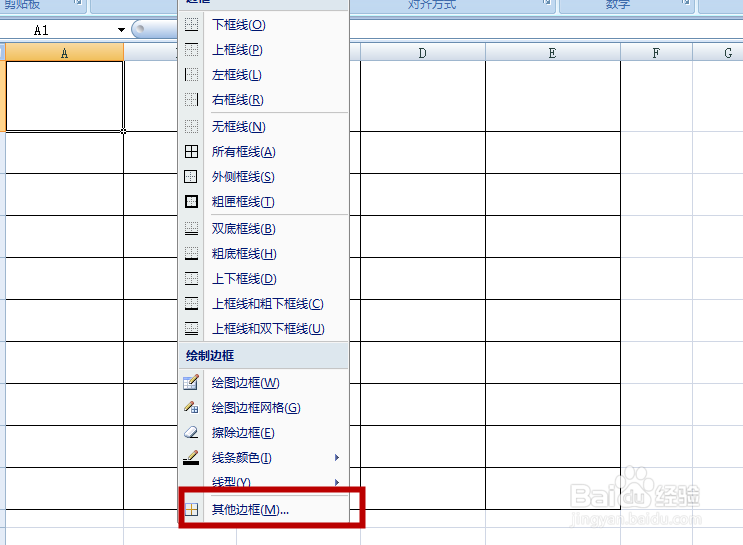Click the line color pen icon
The width and height of the screenshot is (743, 545).
[x=191, y=458]
